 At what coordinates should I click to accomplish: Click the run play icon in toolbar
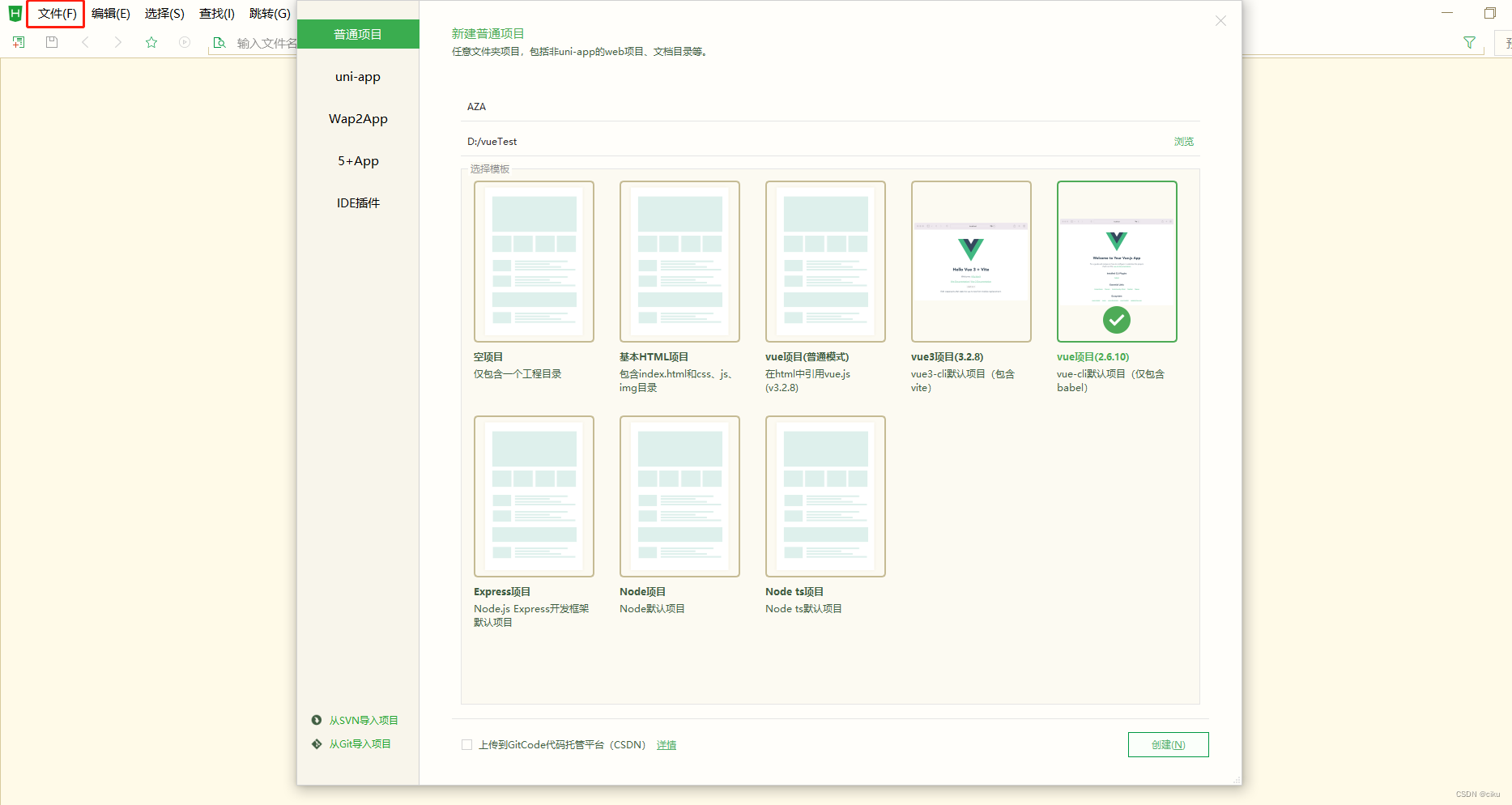point(185,42)
